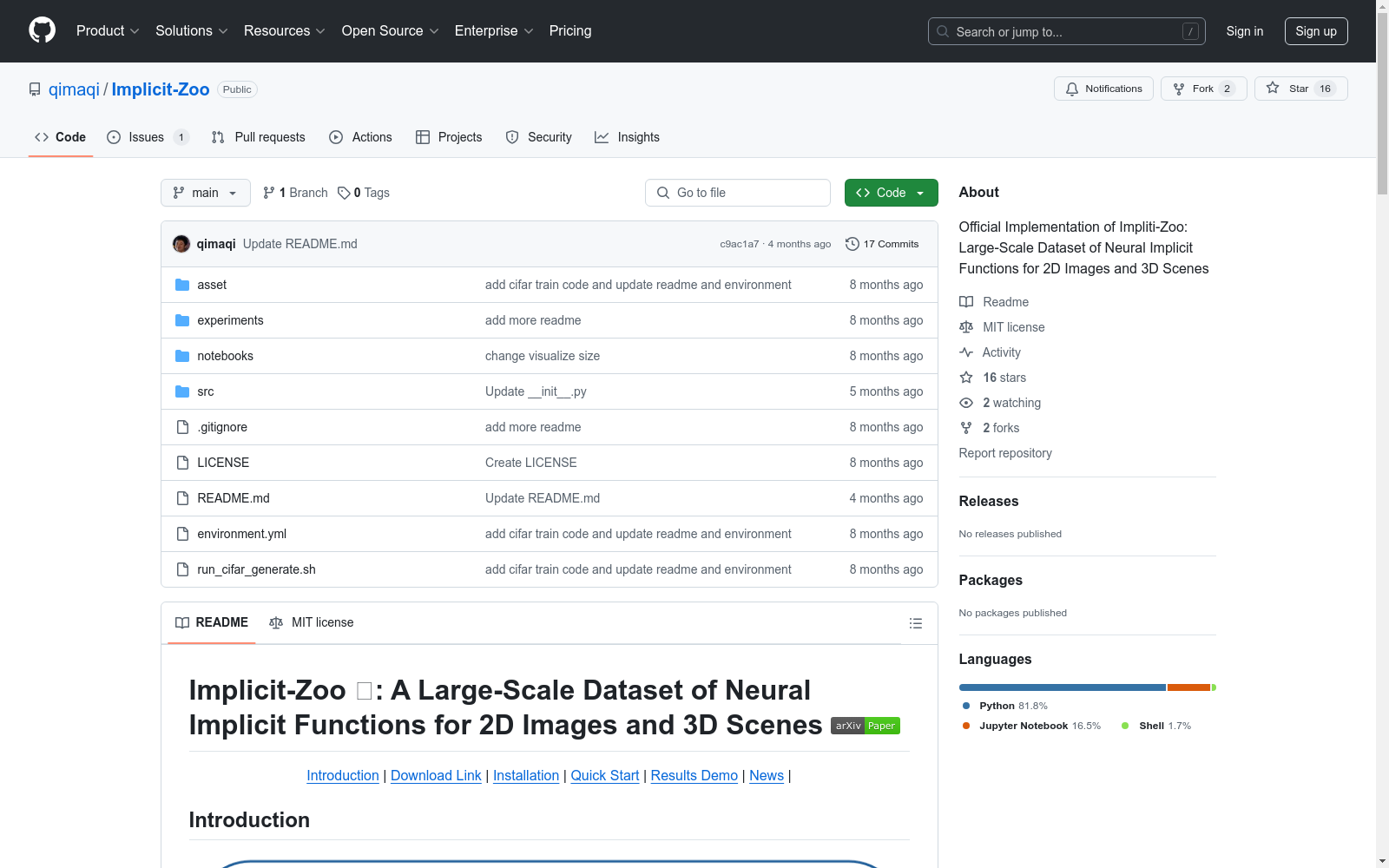Click the repository icon beside qimaqi
1389x868 pixels.
click(35, 89)
